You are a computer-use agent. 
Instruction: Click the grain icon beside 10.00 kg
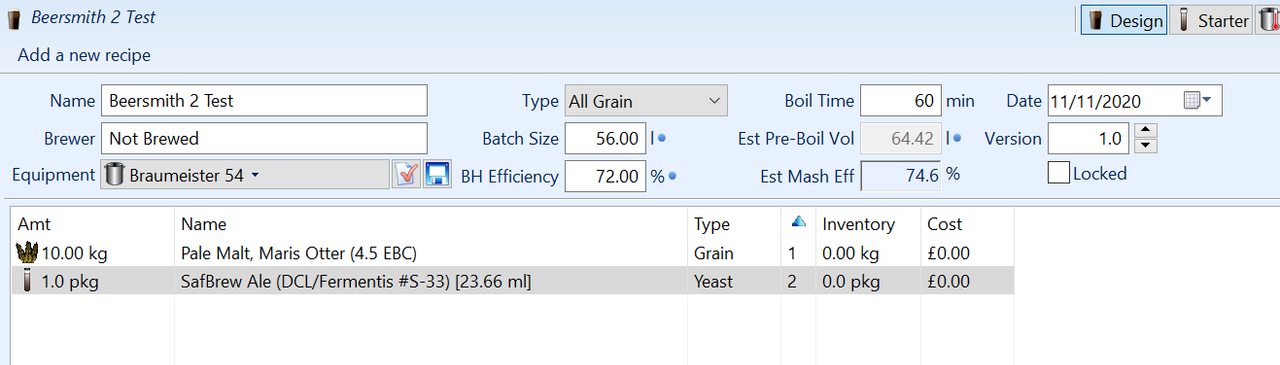[27, 253]
